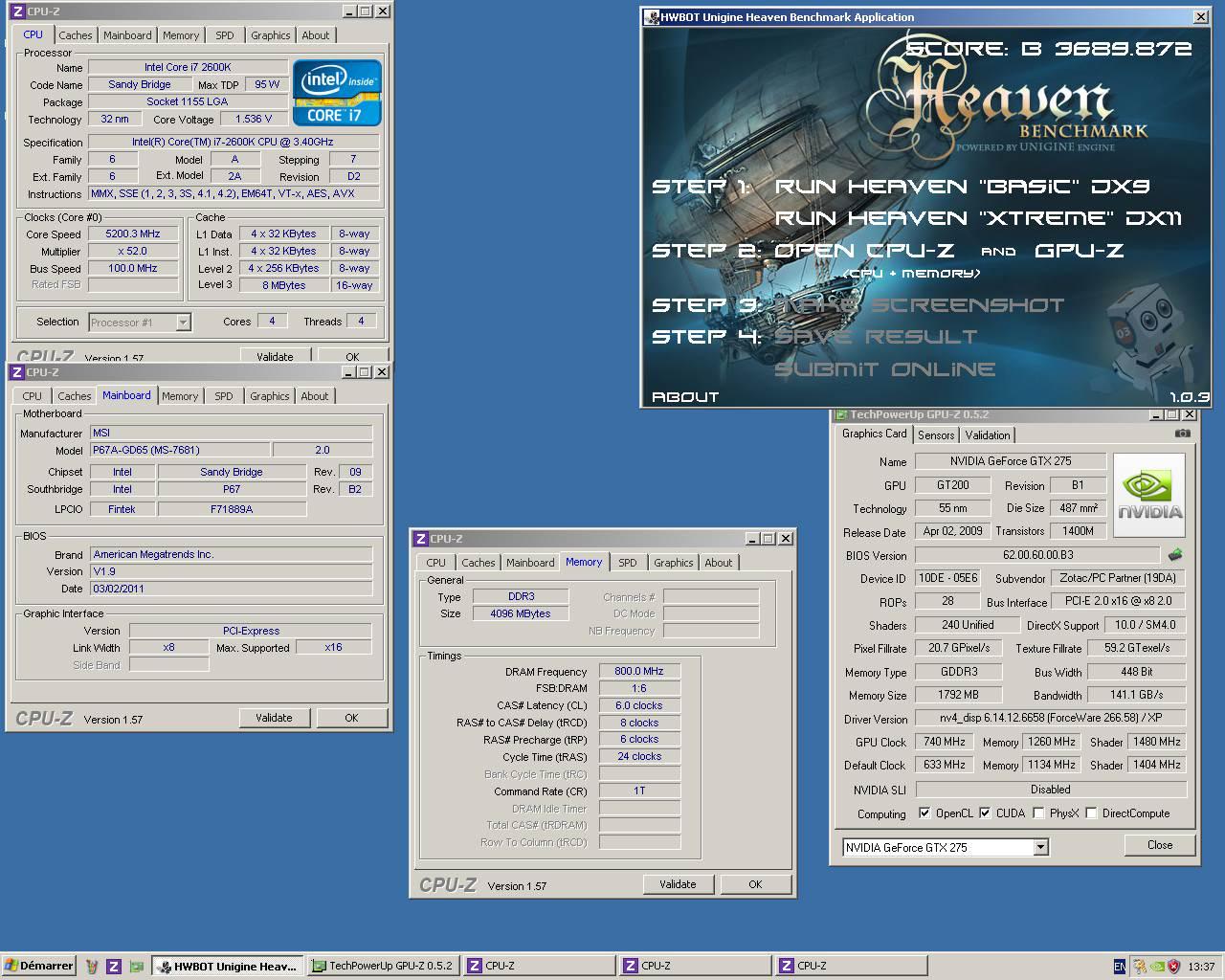Click the P67A-GD65 (MS-7681) model field
Viewport: 1225px width, 980px height.
[x=179, y=450]
